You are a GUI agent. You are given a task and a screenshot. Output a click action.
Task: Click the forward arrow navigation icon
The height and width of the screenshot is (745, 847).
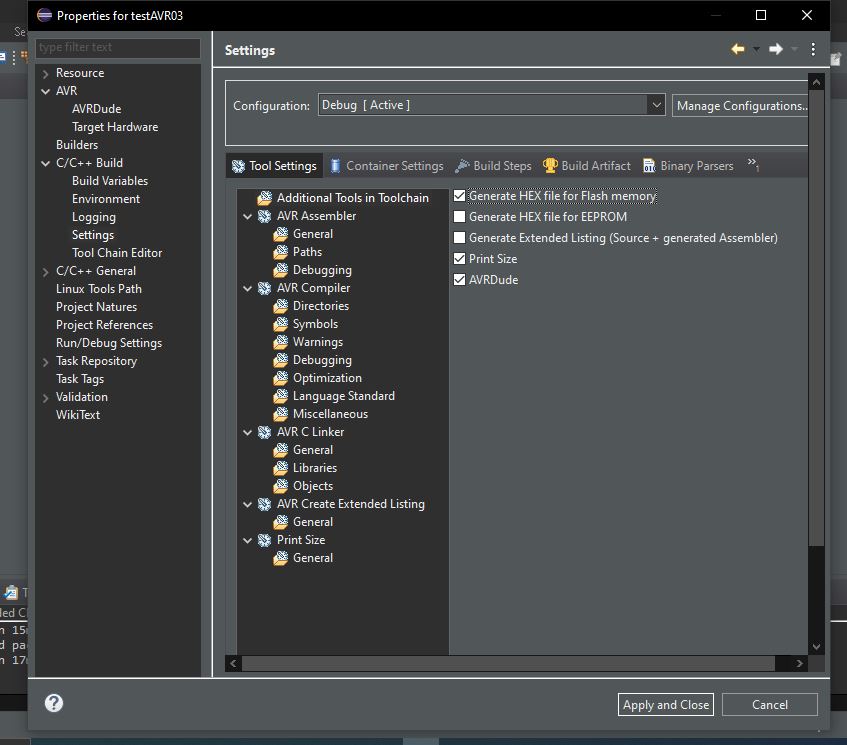click(776, 50)
